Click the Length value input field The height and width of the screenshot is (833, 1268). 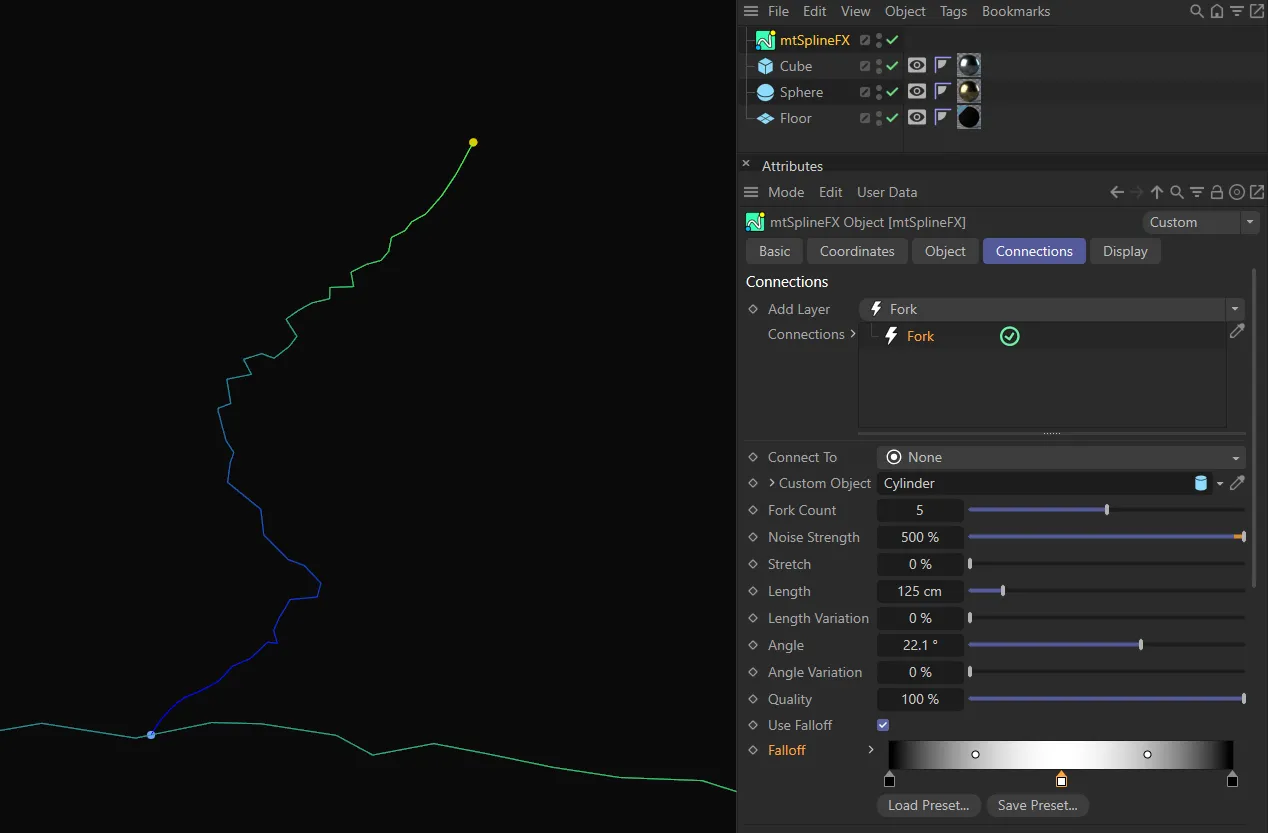click(919, 591)
